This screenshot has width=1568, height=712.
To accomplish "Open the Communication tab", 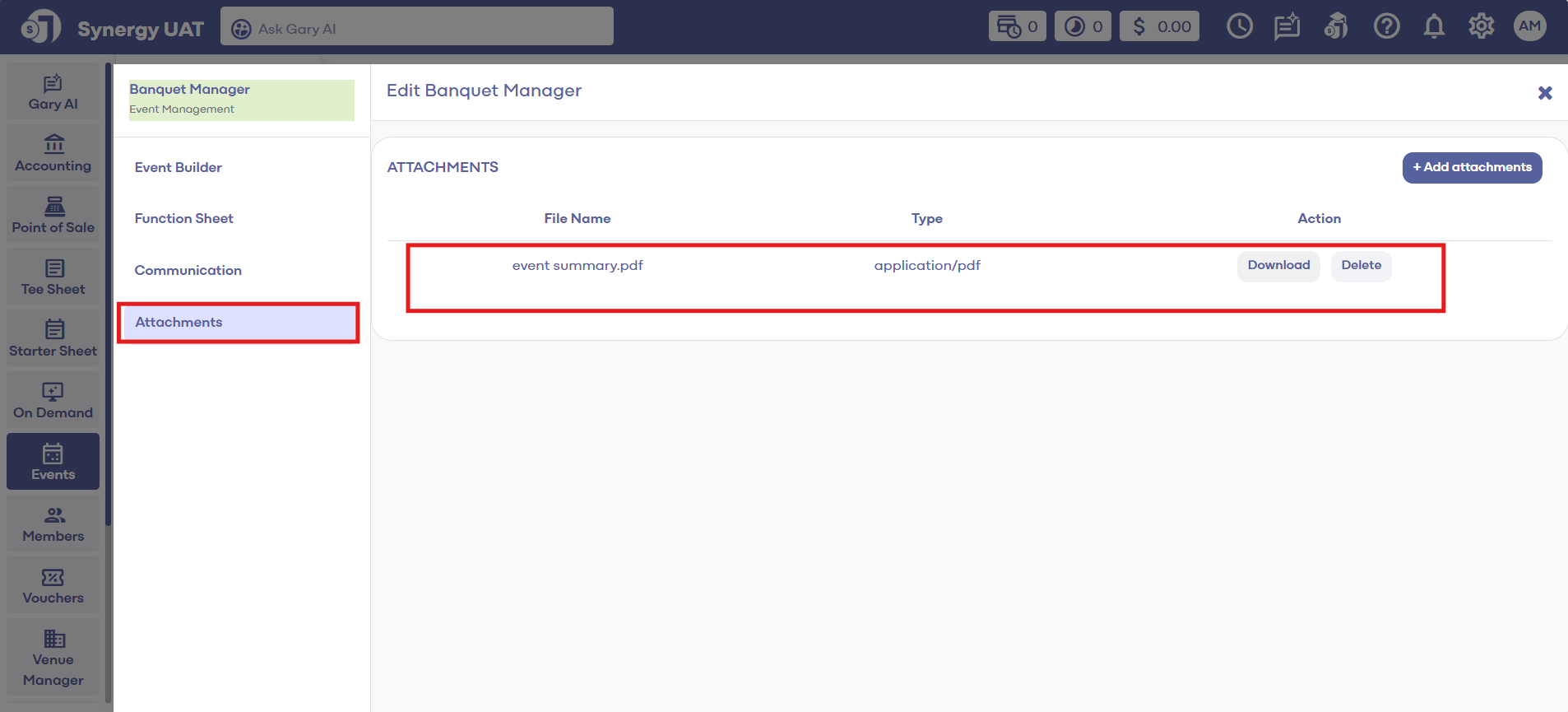I will [x=188, y=270].
